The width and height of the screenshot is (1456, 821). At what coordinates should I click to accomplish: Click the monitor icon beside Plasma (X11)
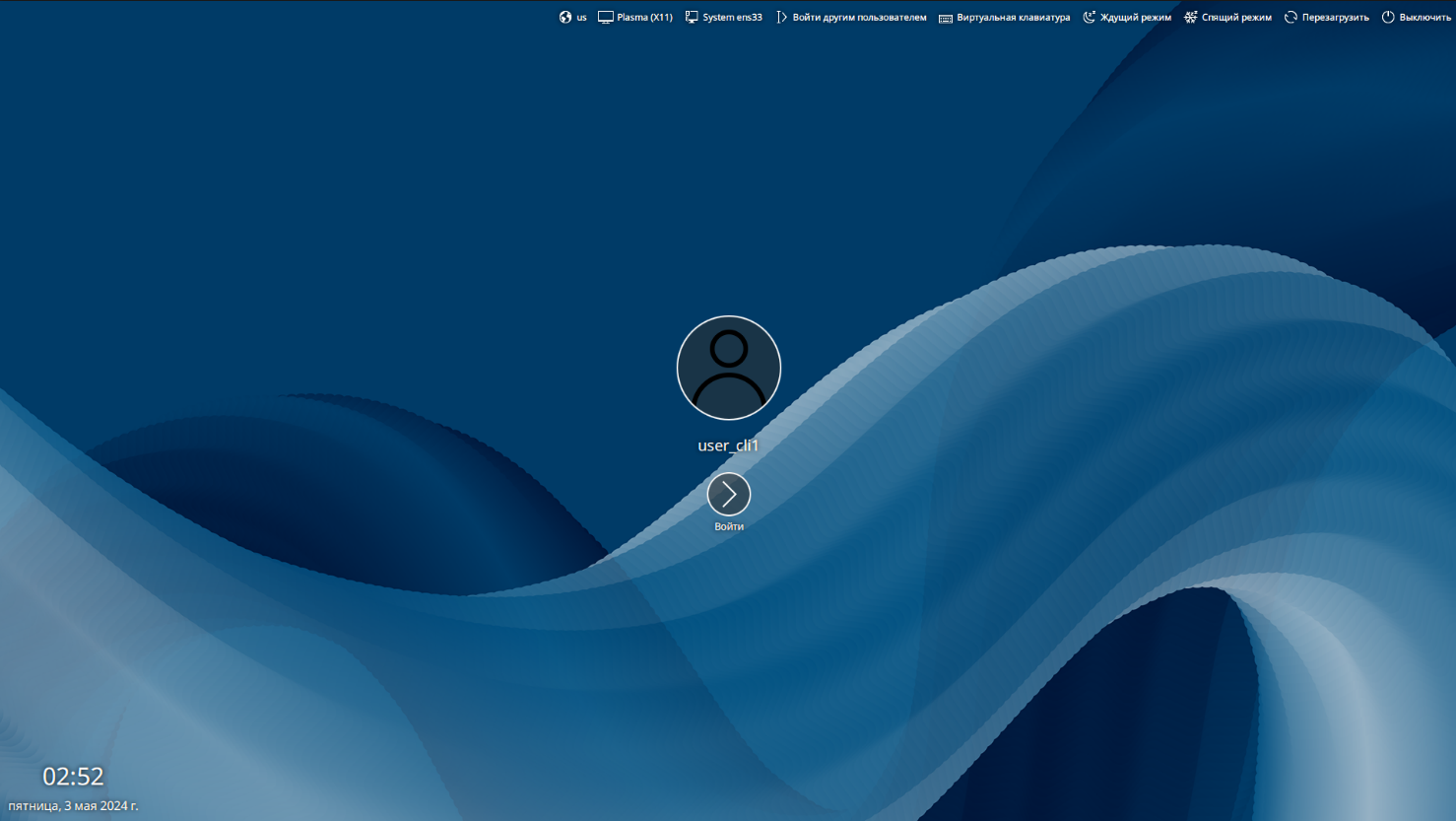pos(605,17)
